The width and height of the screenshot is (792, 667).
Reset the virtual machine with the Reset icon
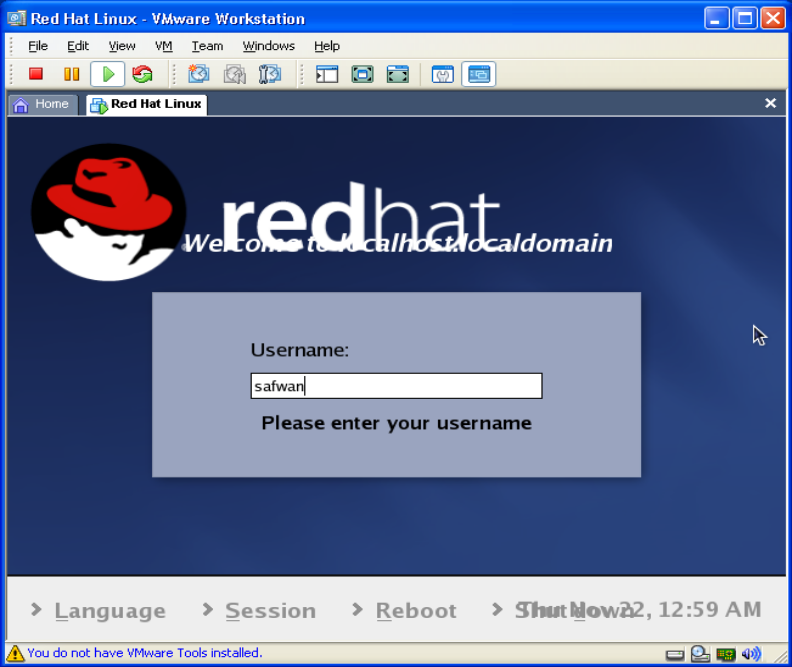143,74
